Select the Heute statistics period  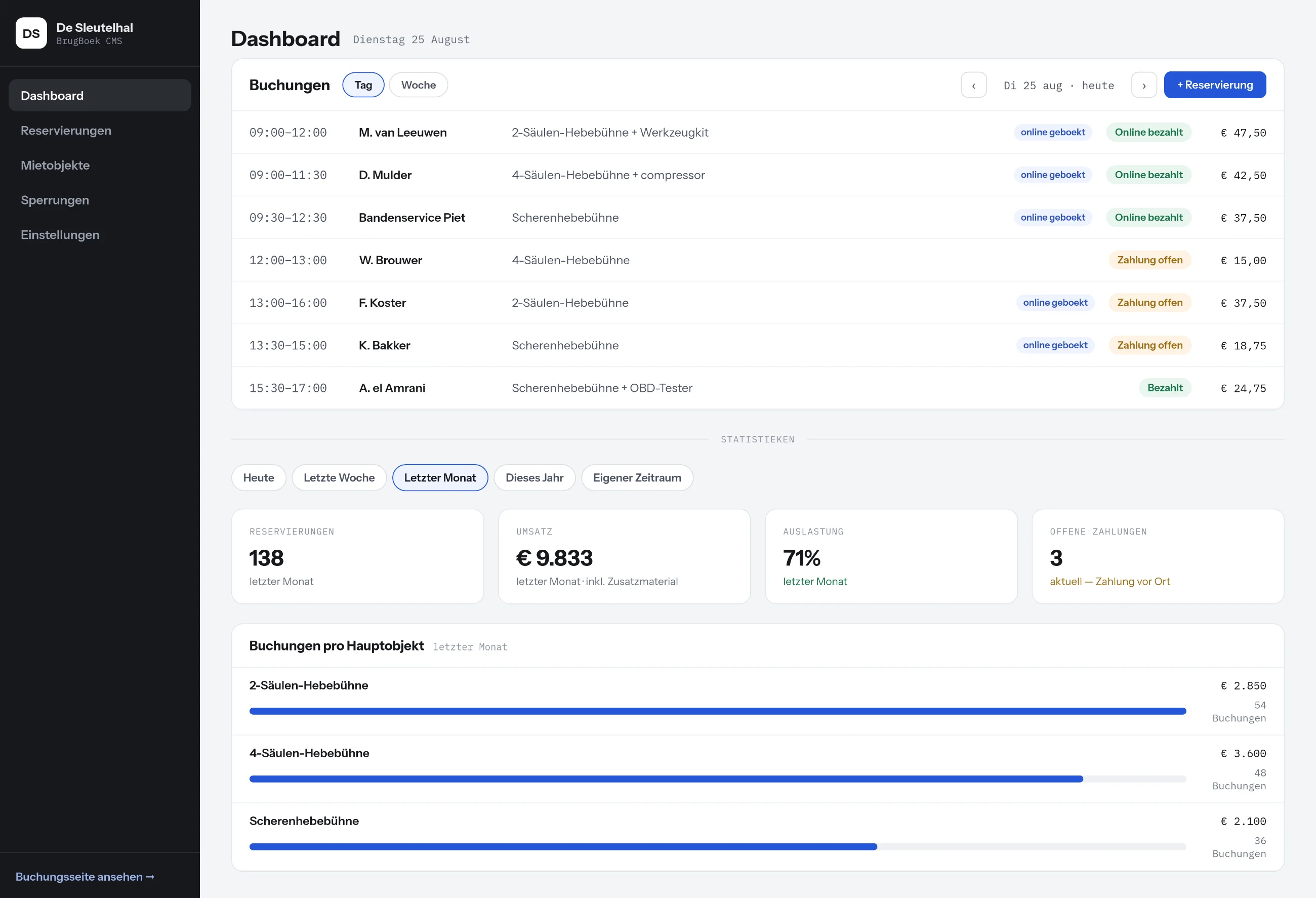259,477
